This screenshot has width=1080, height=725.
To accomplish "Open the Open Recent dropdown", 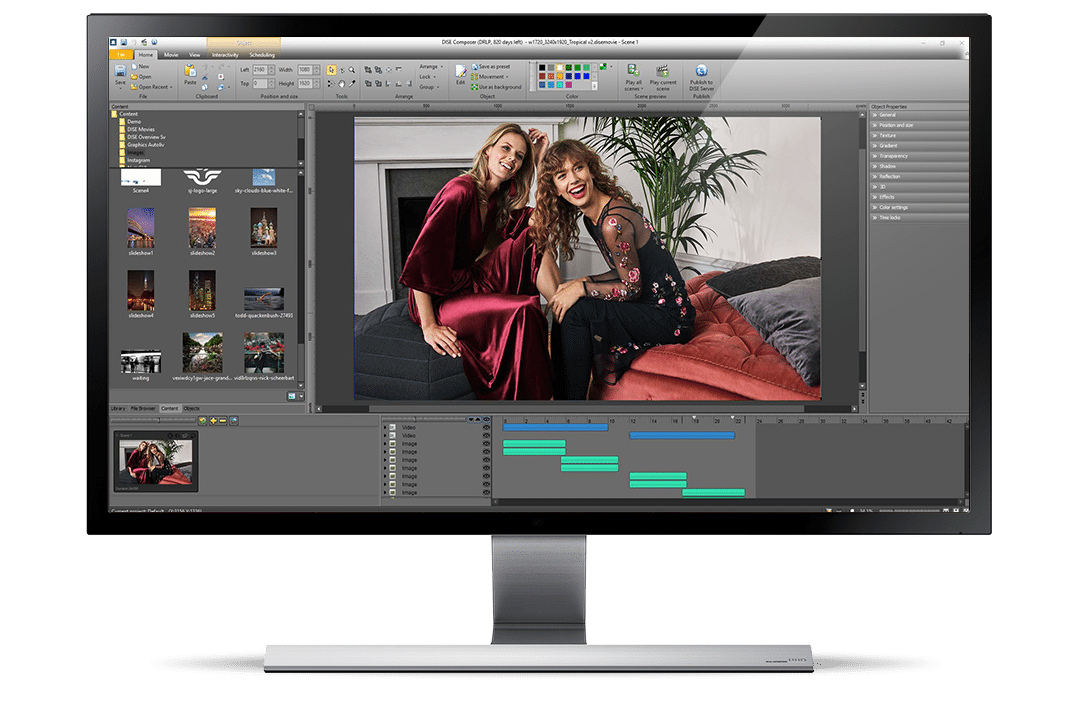I will [x=153, y=87].
